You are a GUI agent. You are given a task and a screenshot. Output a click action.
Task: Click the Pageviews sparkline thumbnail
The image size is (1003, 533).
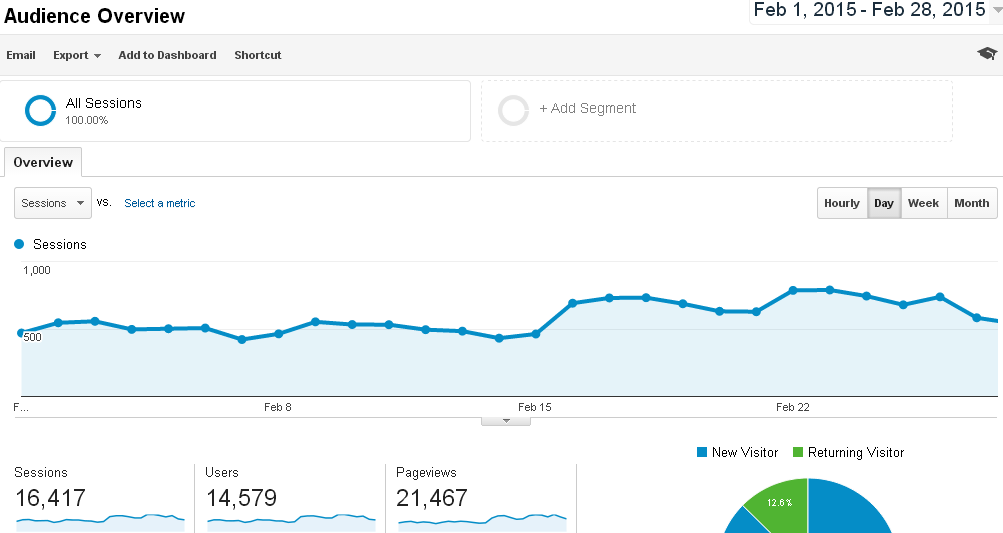(x=482, y=521)
